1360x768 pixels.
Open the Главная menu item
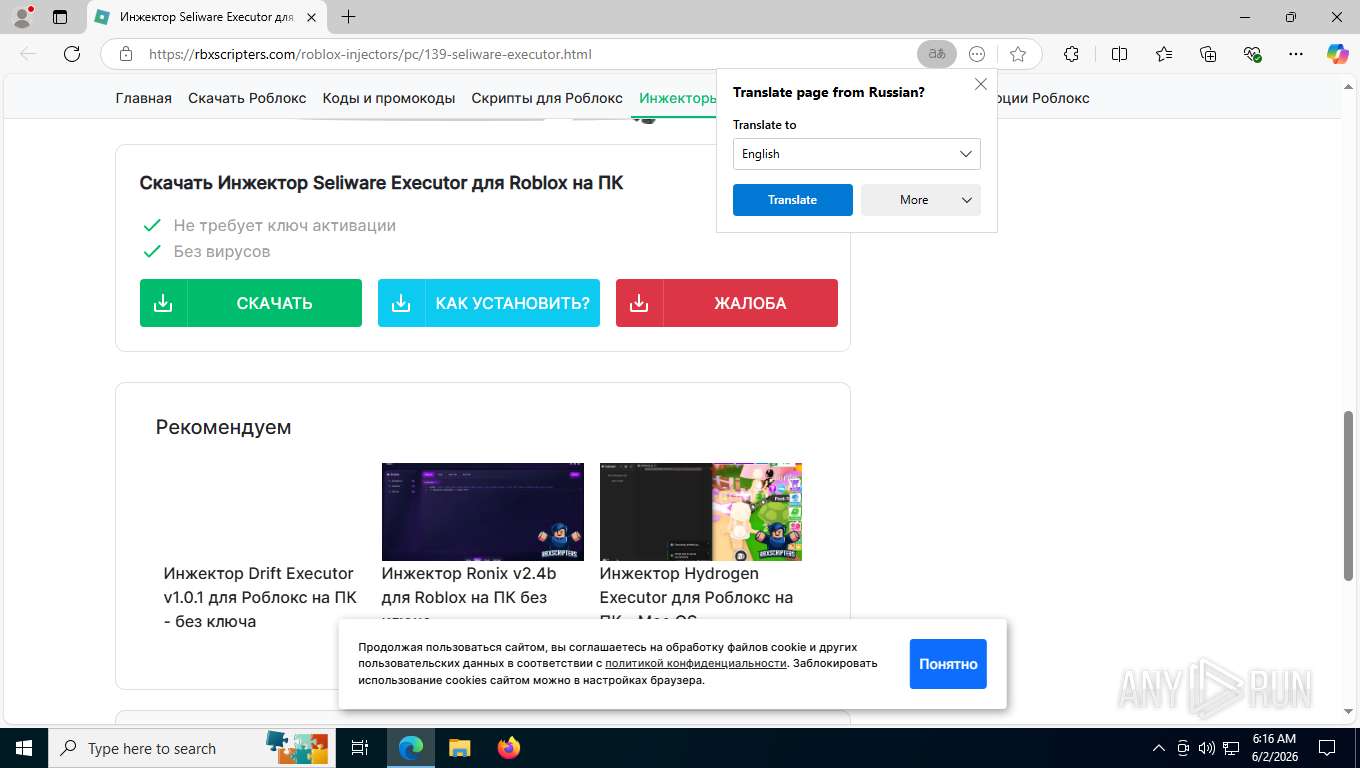[x=144, y=98]
